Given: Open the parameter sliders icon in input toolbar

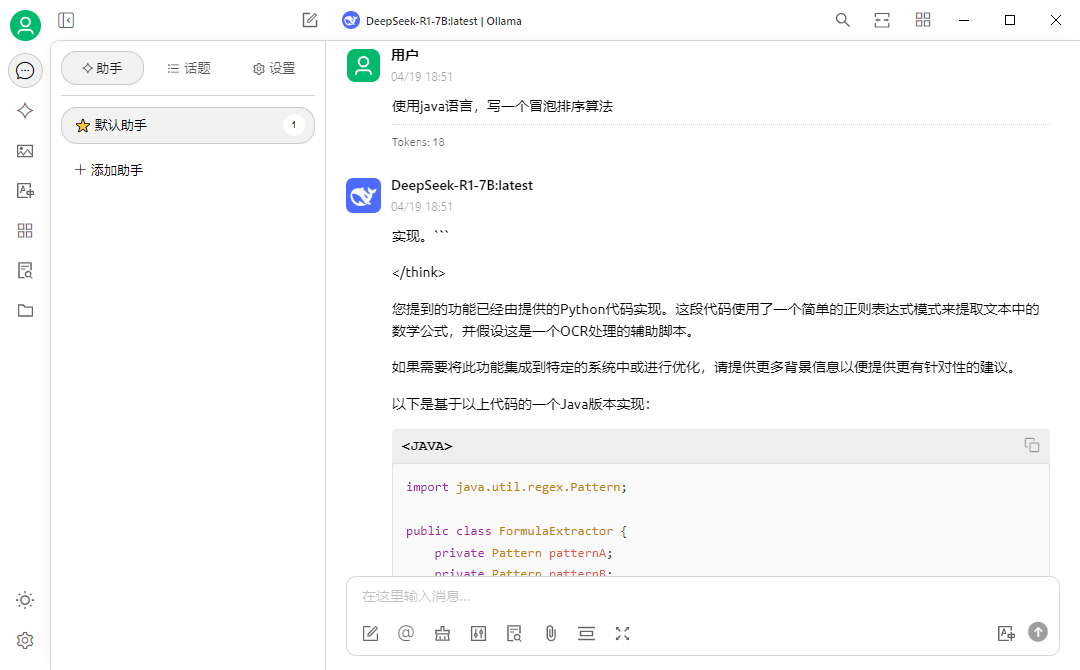Looking at the screenshot, I should (x=479, y=634).
